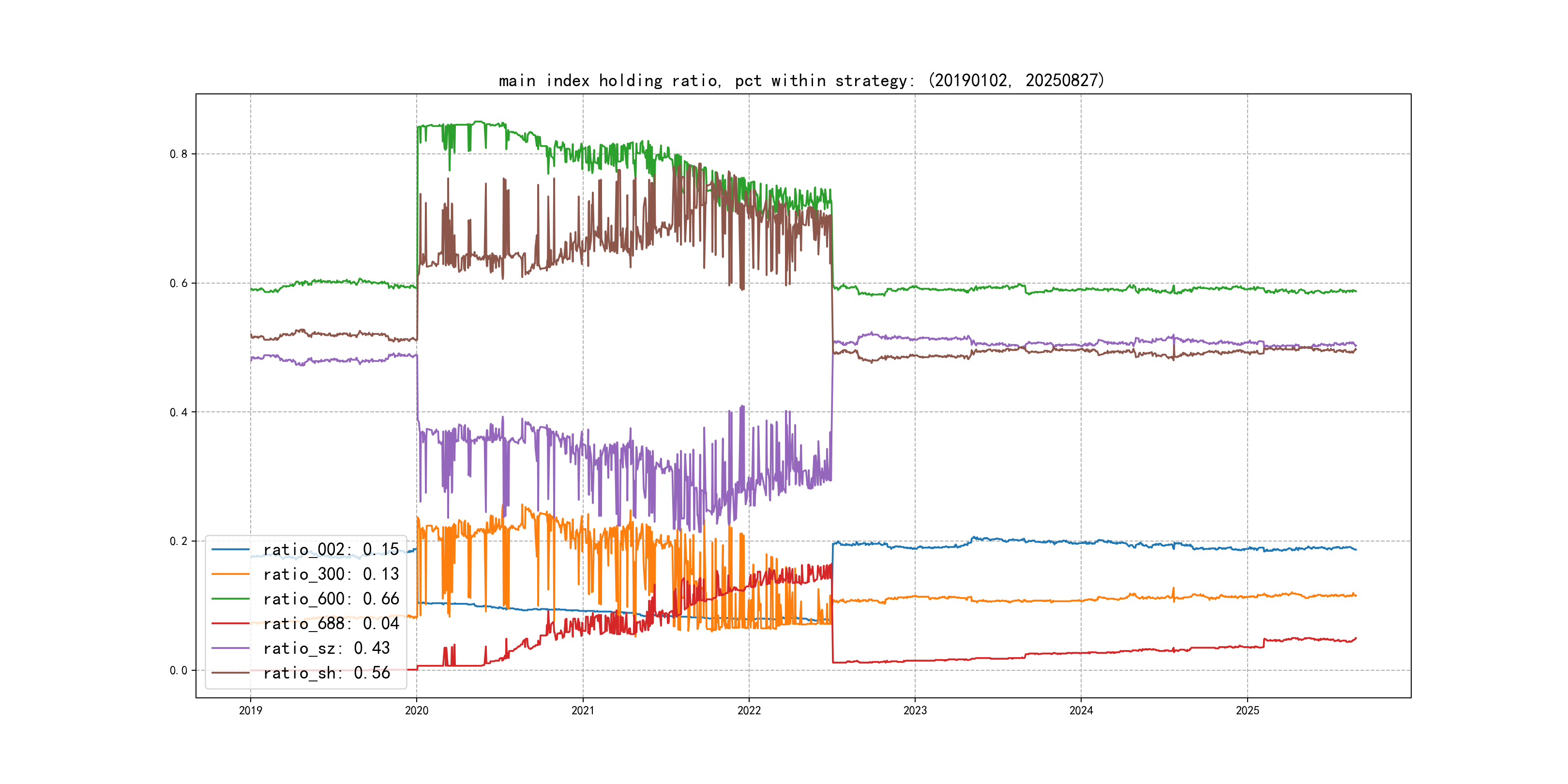This screenshot has height=784, width=1568.
Task: Click the red ratio_688 legend line sample
Action: point(230,623)
